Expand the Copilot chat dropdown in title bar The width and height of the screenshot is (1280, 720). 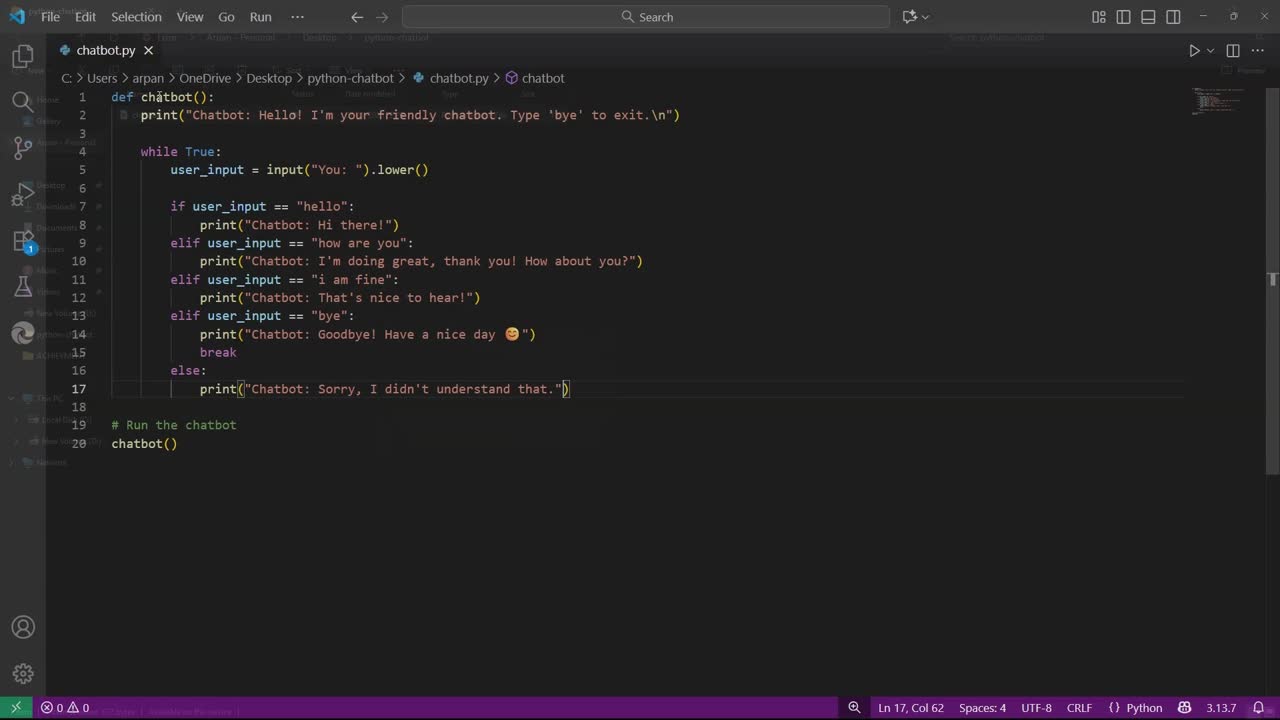pos(925,17)
